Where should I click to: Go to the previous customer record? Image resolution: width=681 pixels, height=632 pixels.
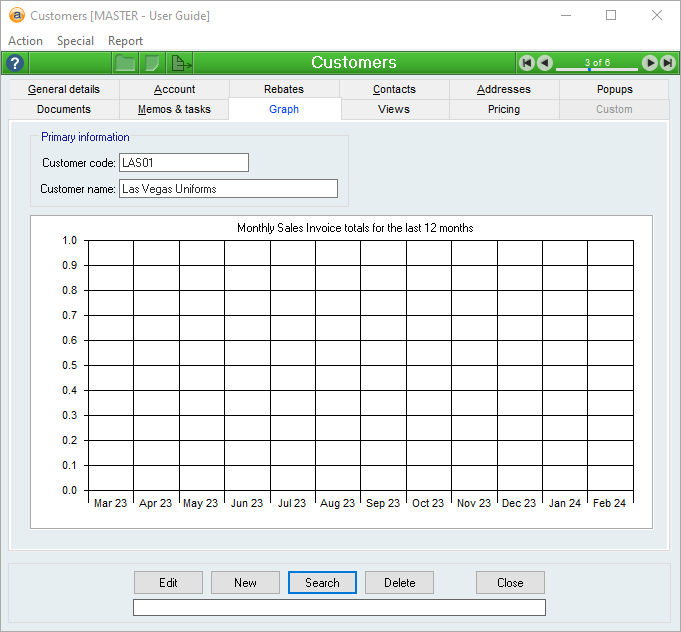click(544, 63)
